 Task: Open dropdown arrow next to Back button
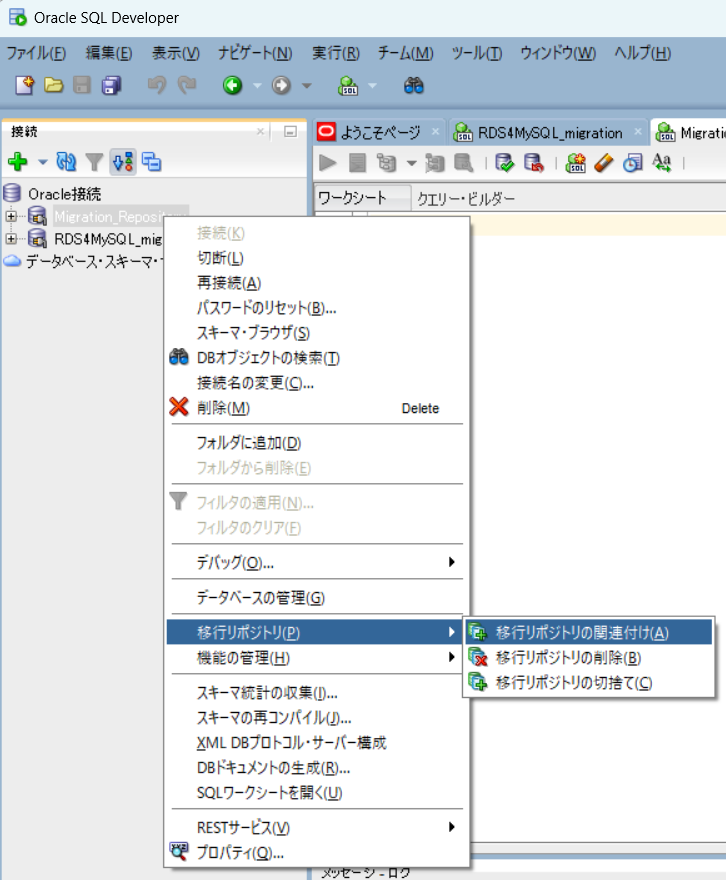pyautogui.click(x=257, y=86)
